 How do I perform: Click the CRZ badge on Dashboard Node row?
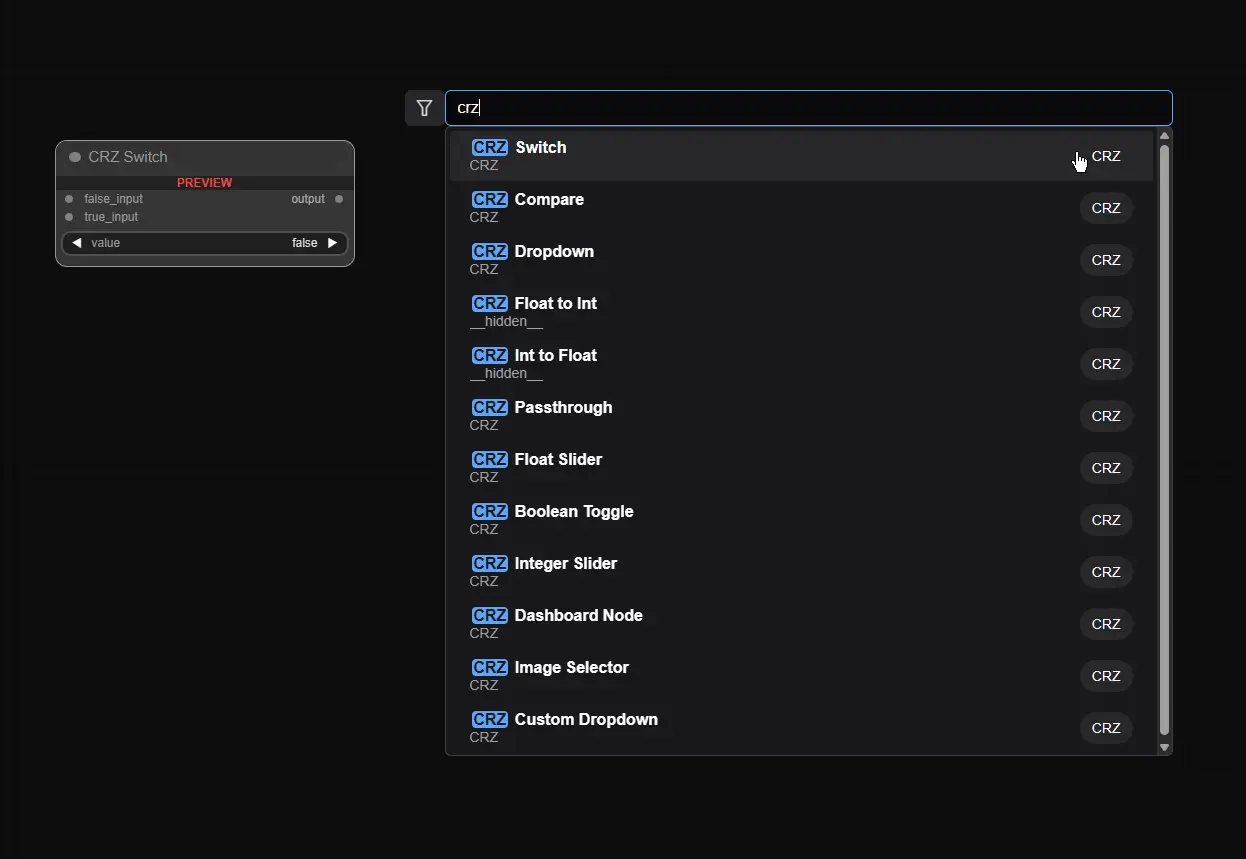tap(1105, 624)
